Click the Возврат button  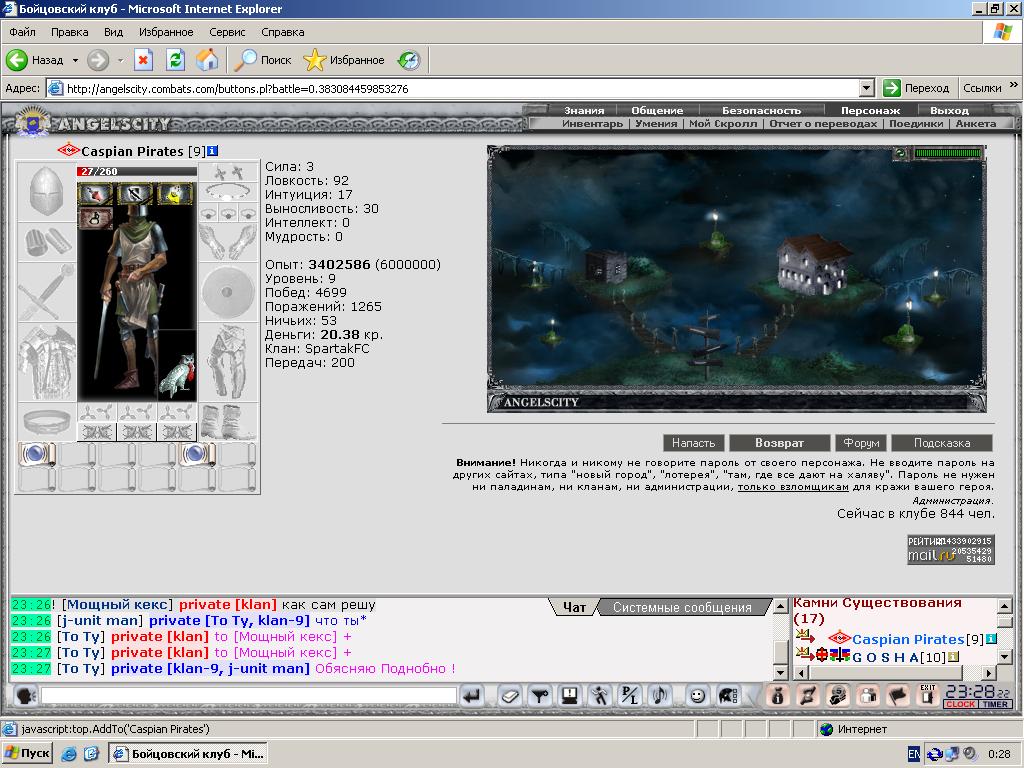point(779,443)
